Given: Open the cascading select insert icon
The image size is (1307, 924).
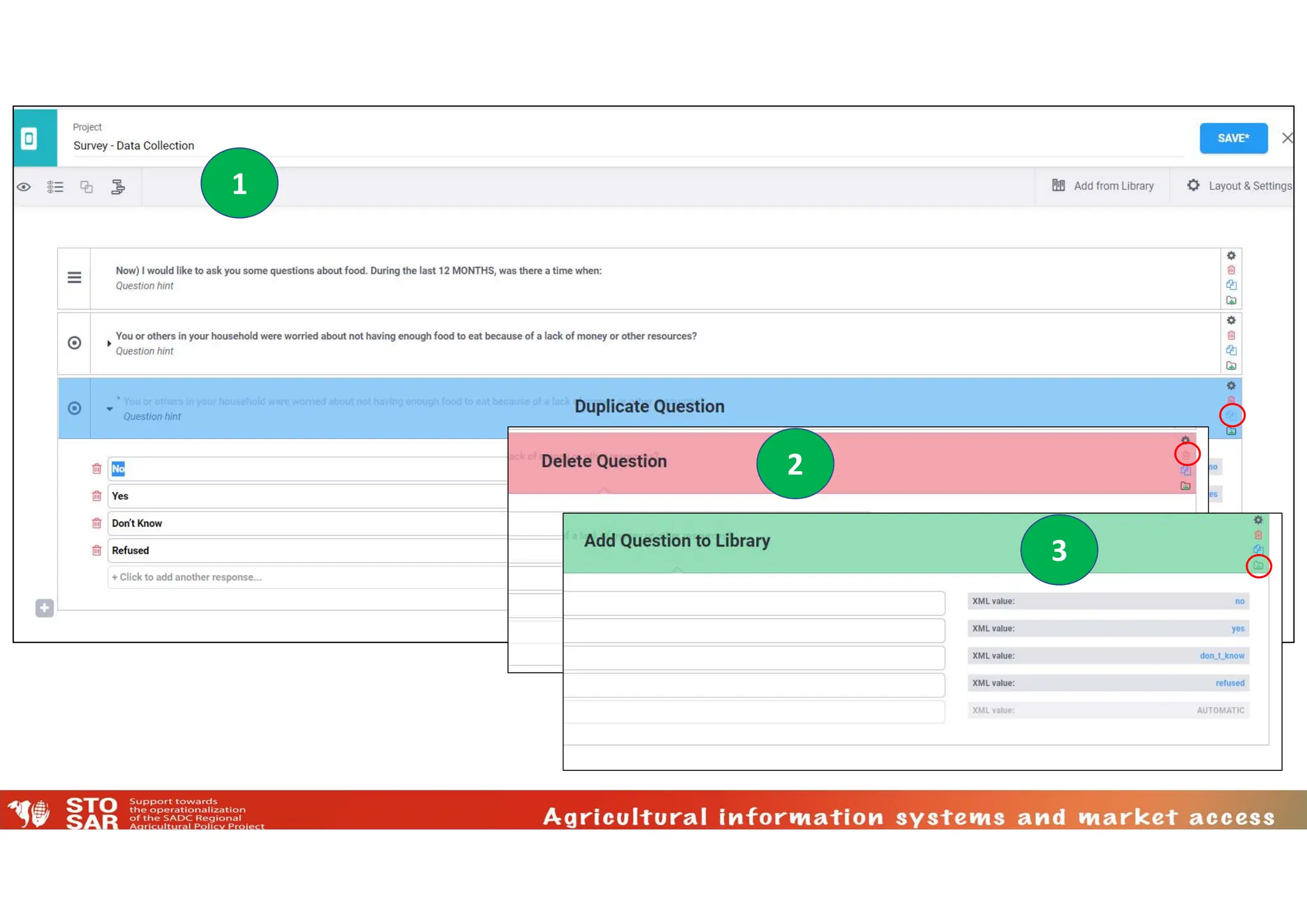Looking at the screenshot, I should pyautogui.click(x=118, y=187).
